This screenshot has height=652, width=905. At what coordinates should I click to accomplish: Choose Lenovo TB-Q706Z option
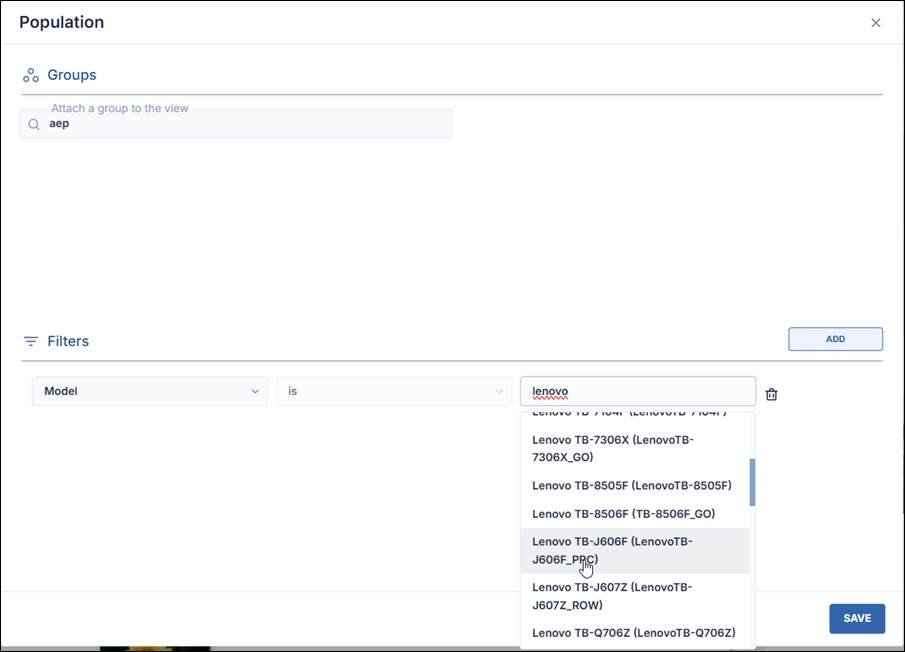634,633
